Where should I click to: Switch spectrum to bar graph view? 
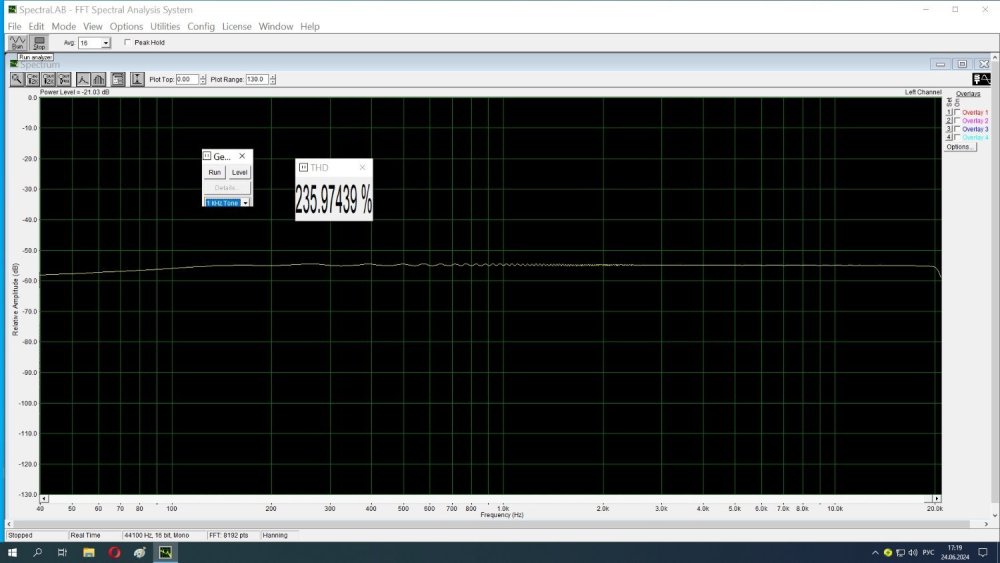click(100, 79)
